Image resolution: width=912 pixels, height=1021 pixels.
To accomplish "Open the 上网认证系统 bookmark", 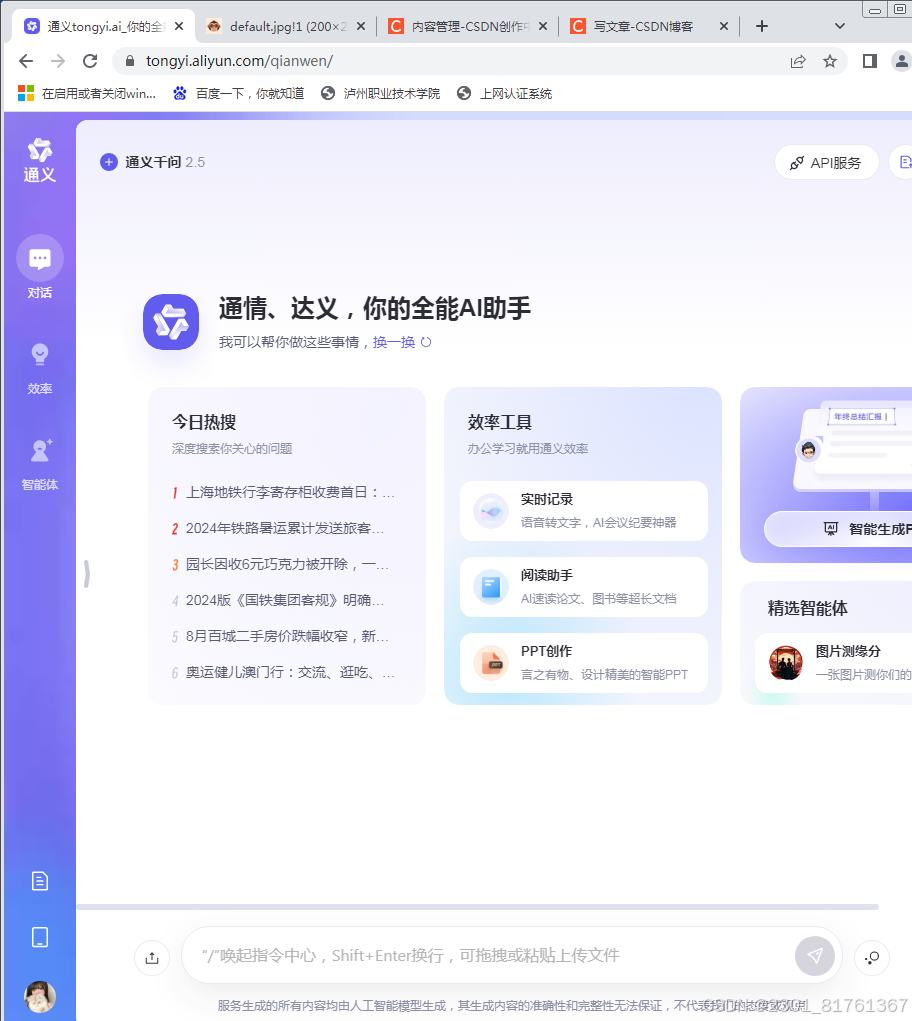I will pyautogui.click(x=504, y=94).
